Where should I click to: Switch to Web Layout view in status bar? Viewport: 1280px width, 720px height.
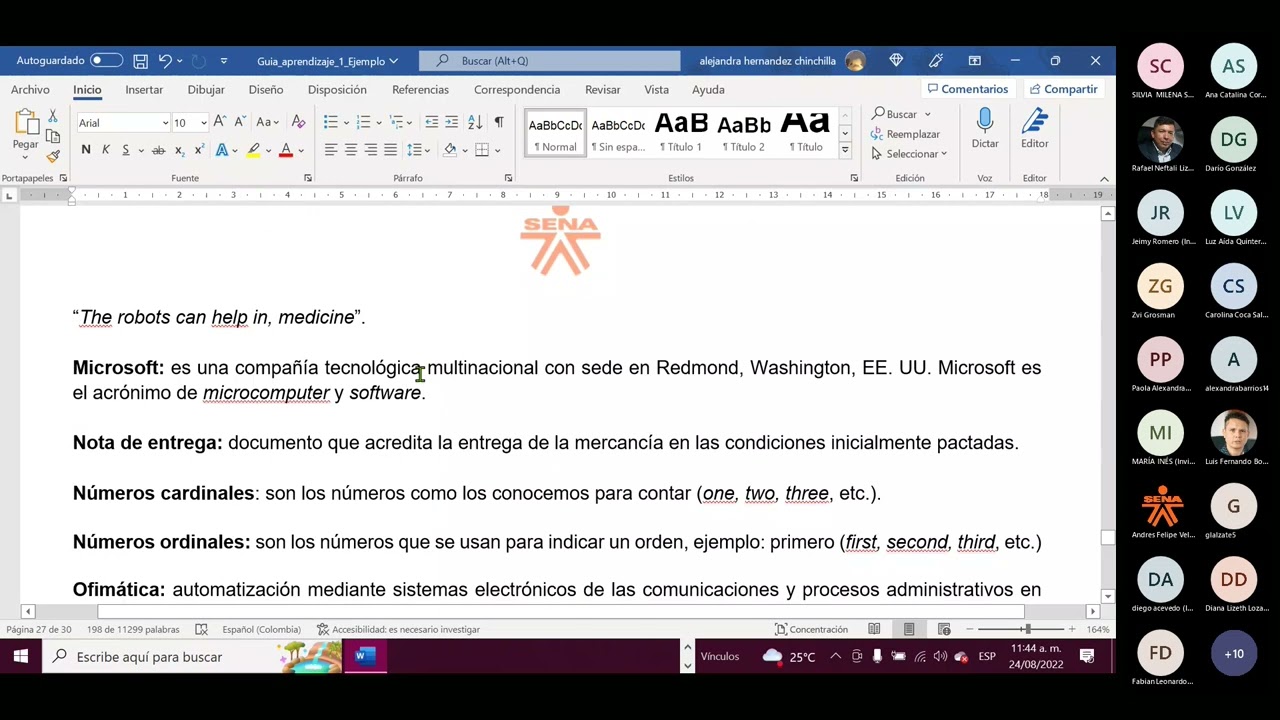(x=944, y=629)
